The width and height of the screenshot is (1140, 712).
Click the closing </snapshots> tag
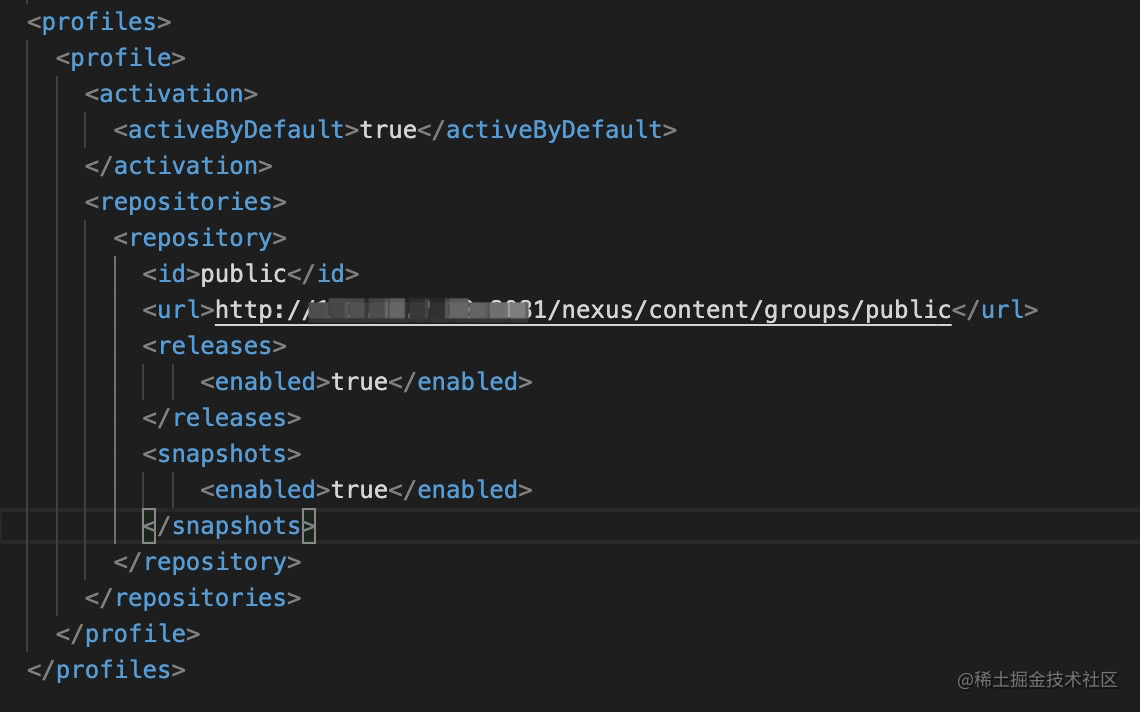[x=229, y=526]
